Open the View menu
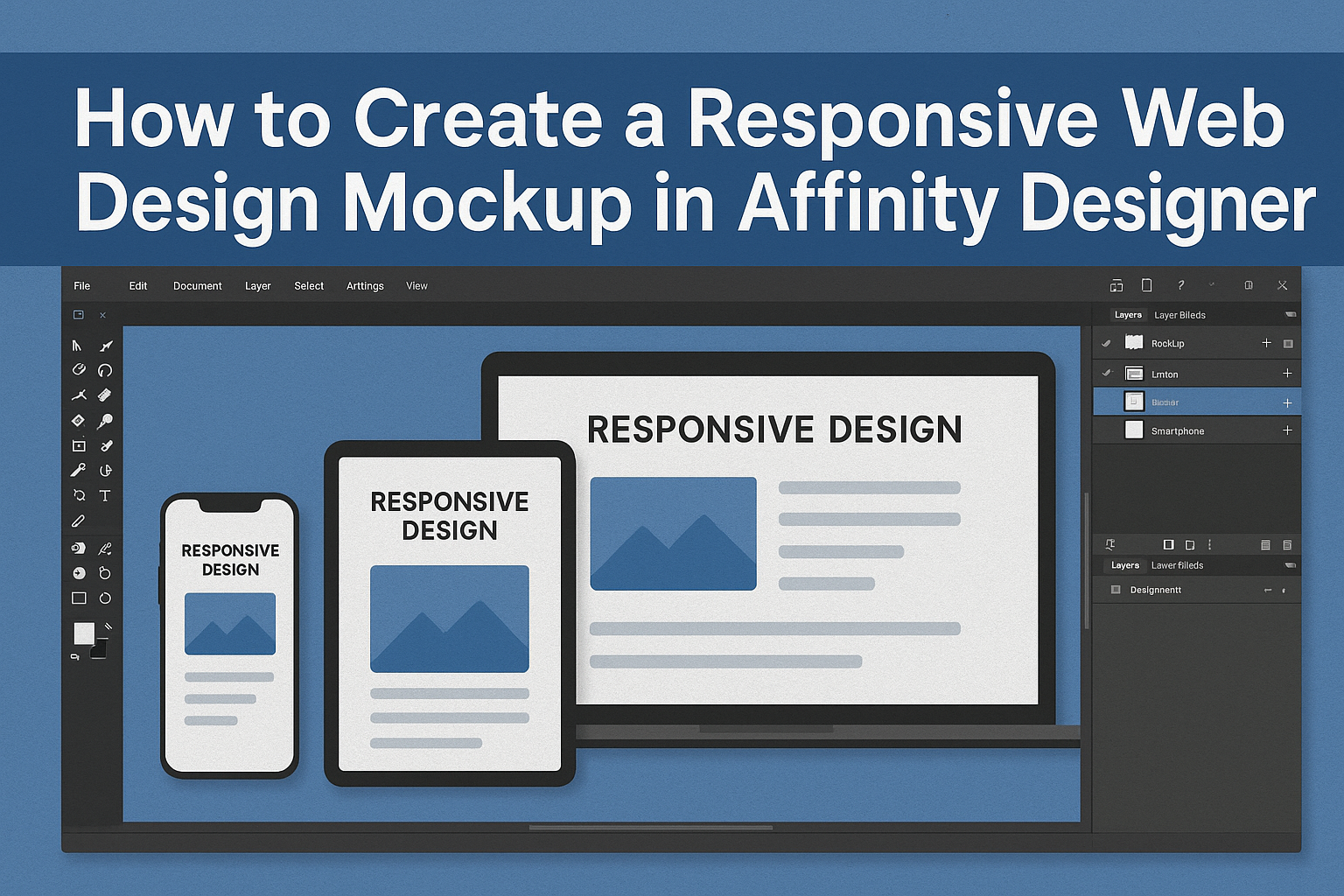 click(417, 286)
